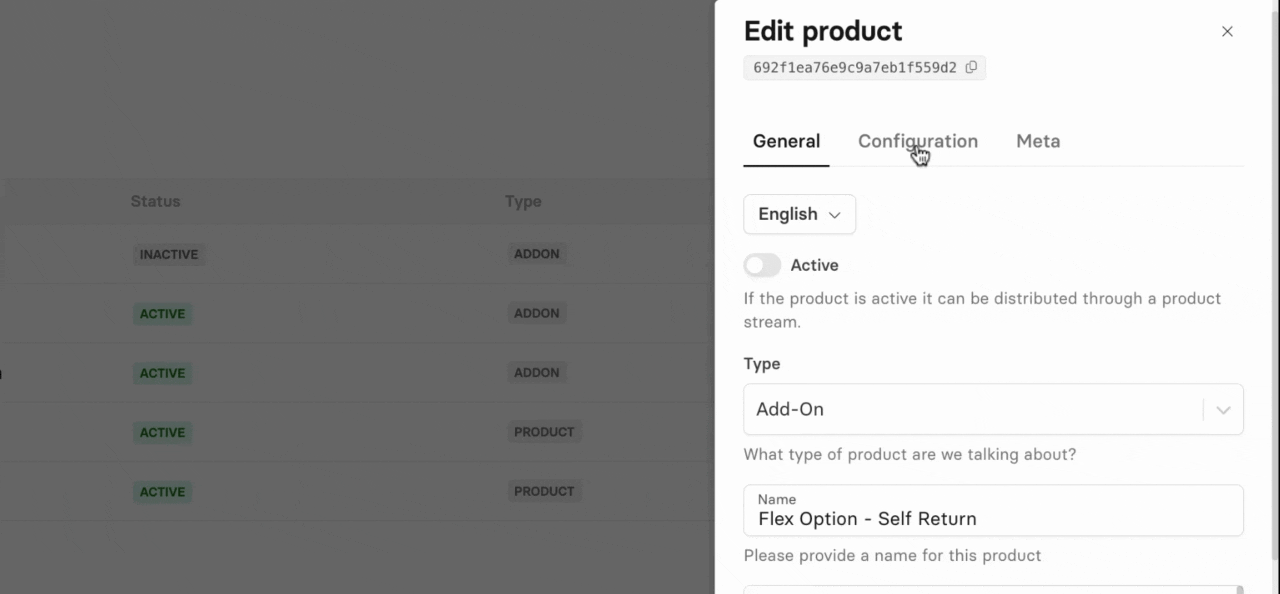Screen dimensions: 1280x594
Task: Click the Add-On value in Type selector
Action: tap(790, 409)
